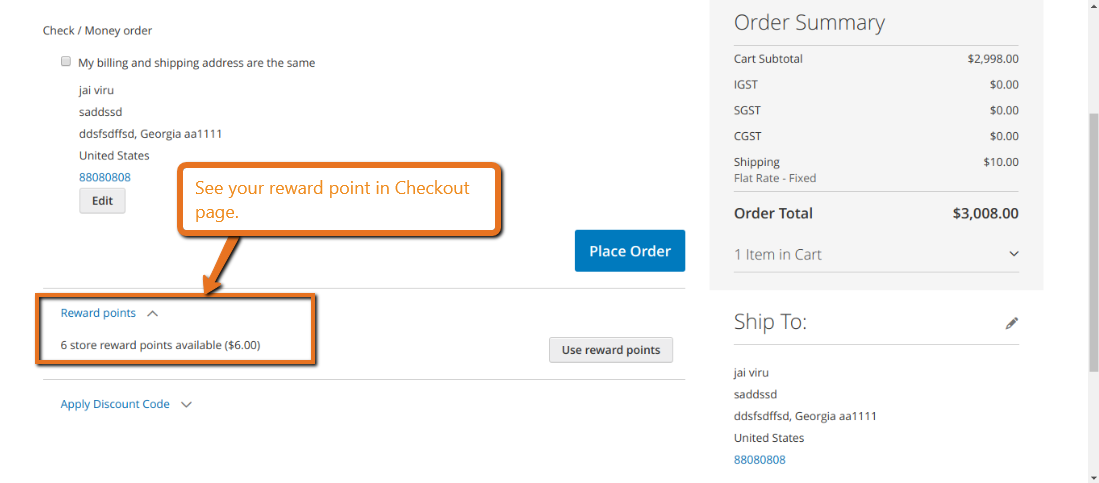Collapse Reward points using the up chevron
The height and width of the screenshot is (483, 1099).
click(153, 314)
